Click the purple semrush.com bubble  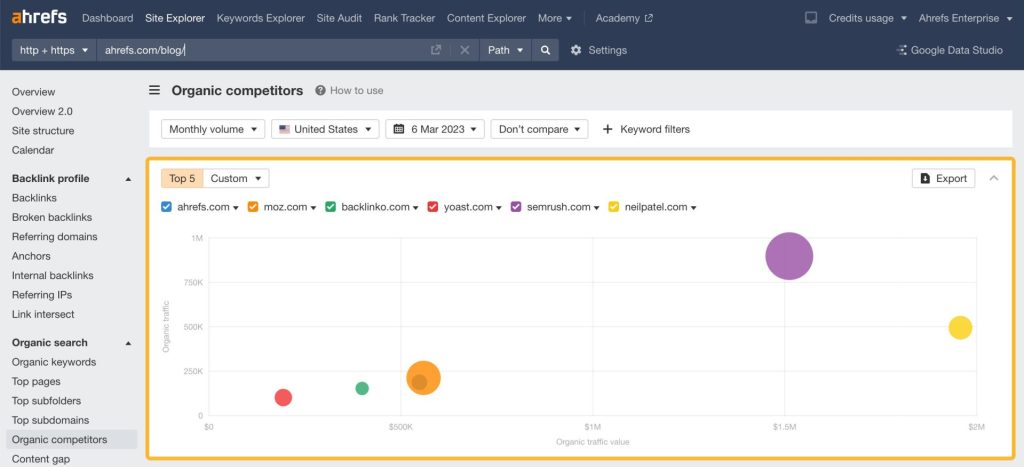(789, 256)
